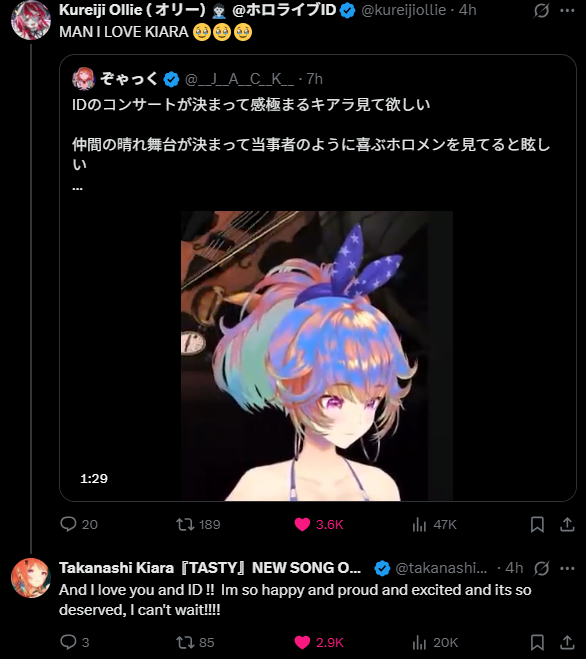Open Grok icon on Kiara's tweet
The width and height of the screenshot is (586, 659).
click(x=541, y=568)
